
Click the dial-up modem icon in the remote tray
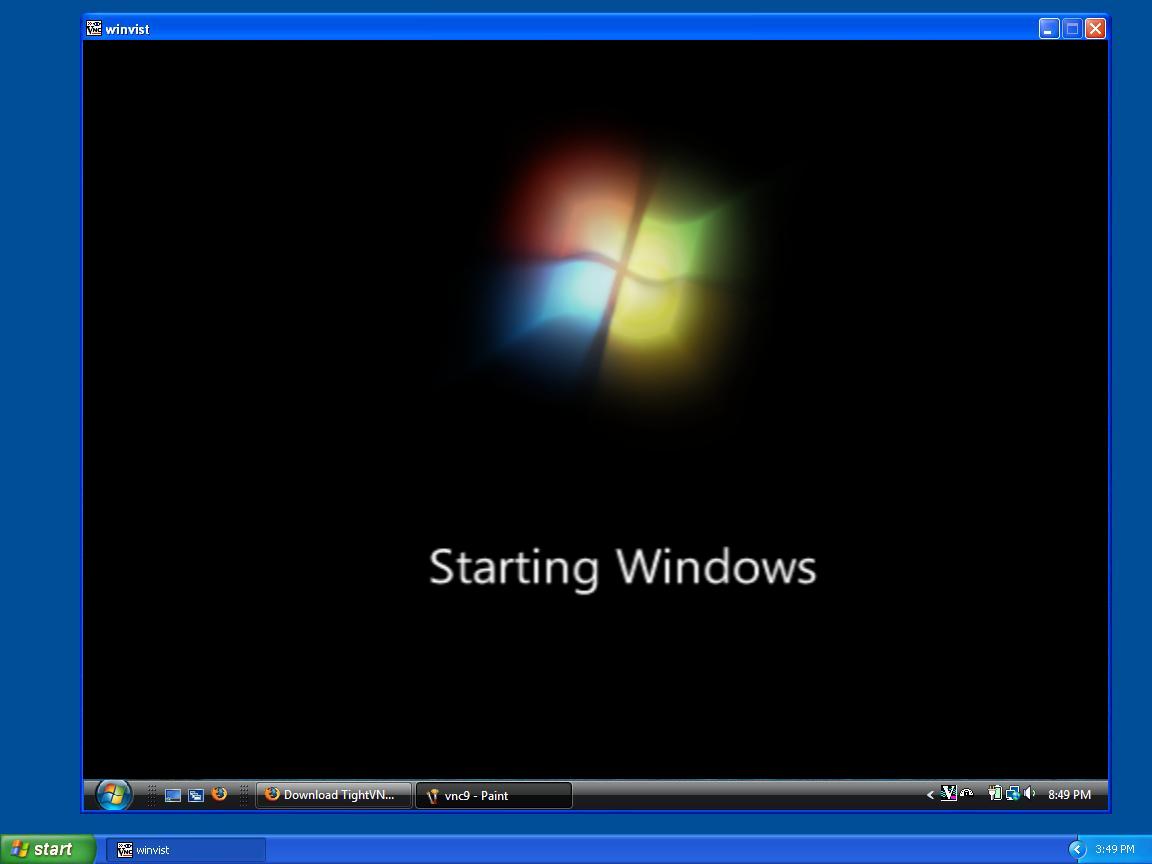click(x=967, y=793)
